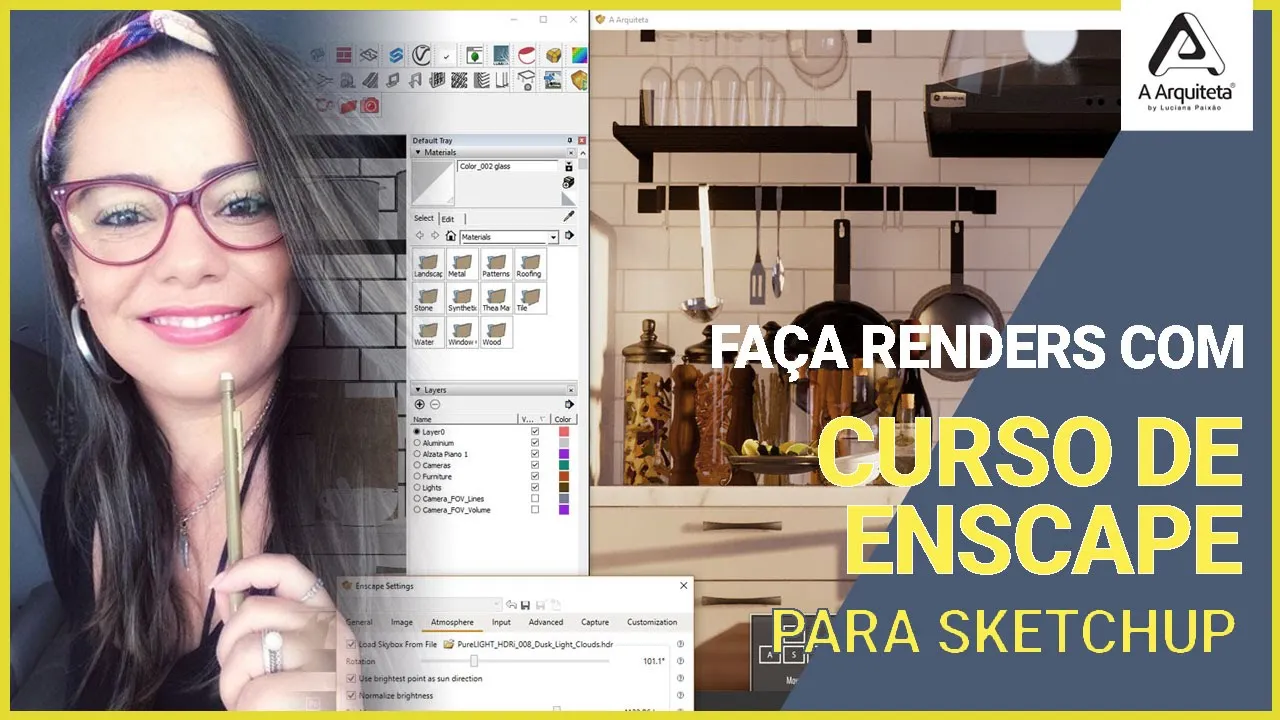The image size is (1280, 720).
Task: Open the Landscaping materials folder
Action: 428,266
